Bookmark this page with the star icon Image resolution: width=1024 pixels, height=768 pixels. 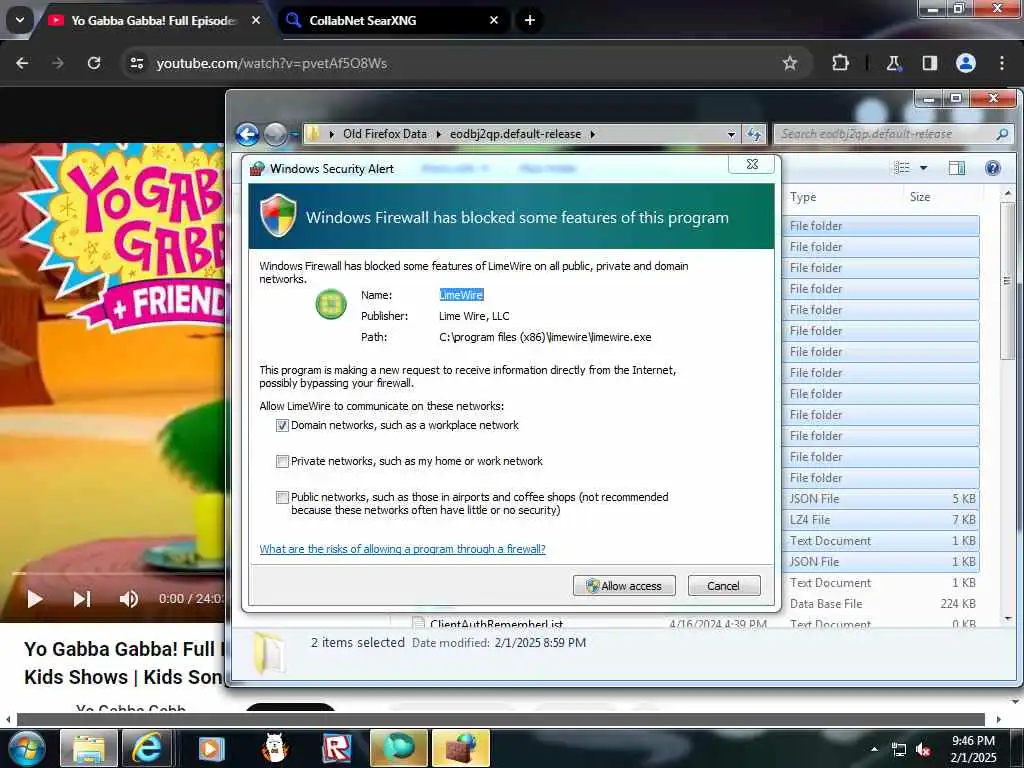pos(790,63)
